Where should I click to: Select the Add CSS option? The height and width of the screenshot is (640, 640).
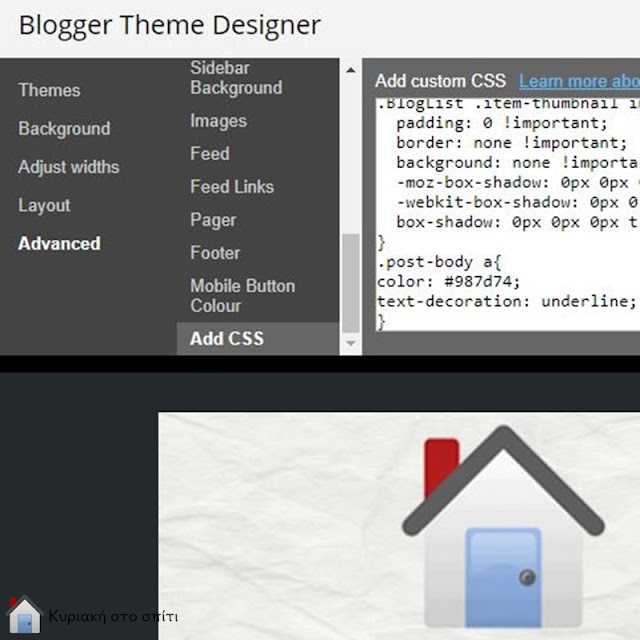click(x=258, y=339)
